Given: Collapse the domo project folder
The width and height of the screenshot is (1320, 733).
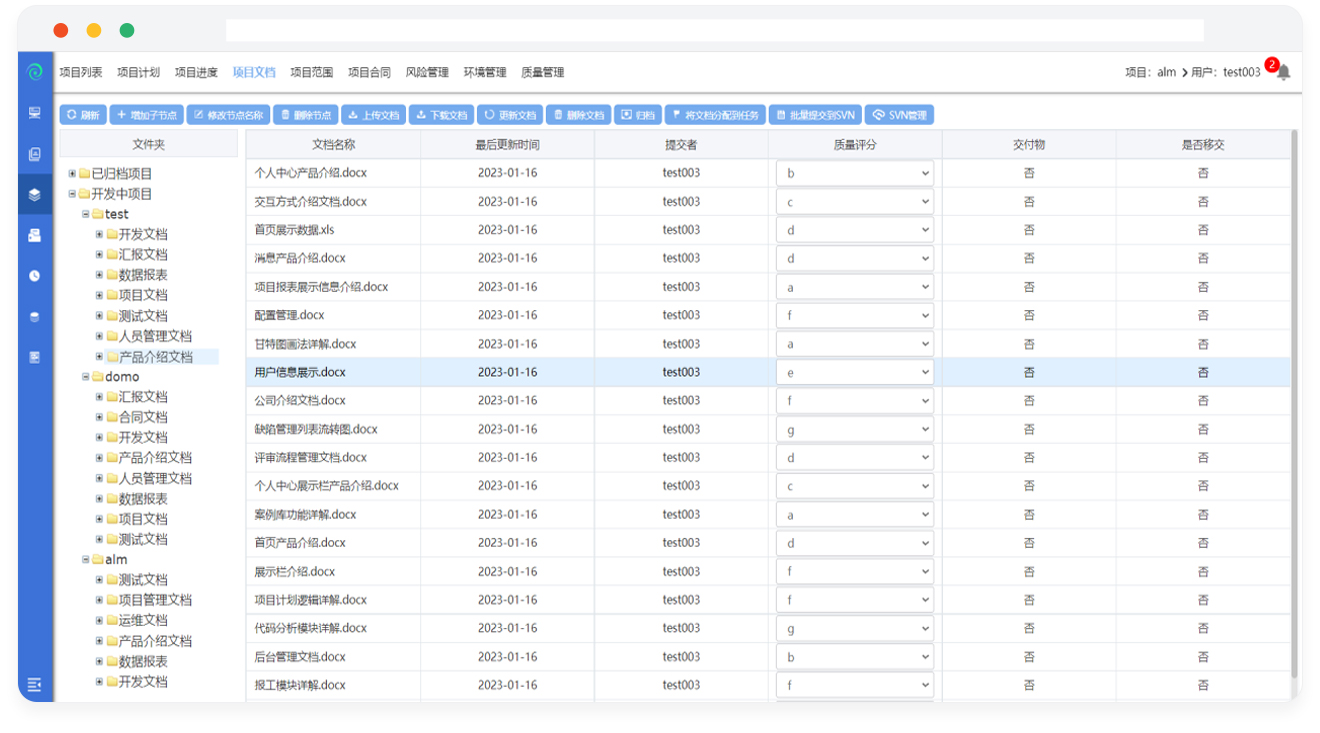Looking at the screenshot, I should coord(86,377).
